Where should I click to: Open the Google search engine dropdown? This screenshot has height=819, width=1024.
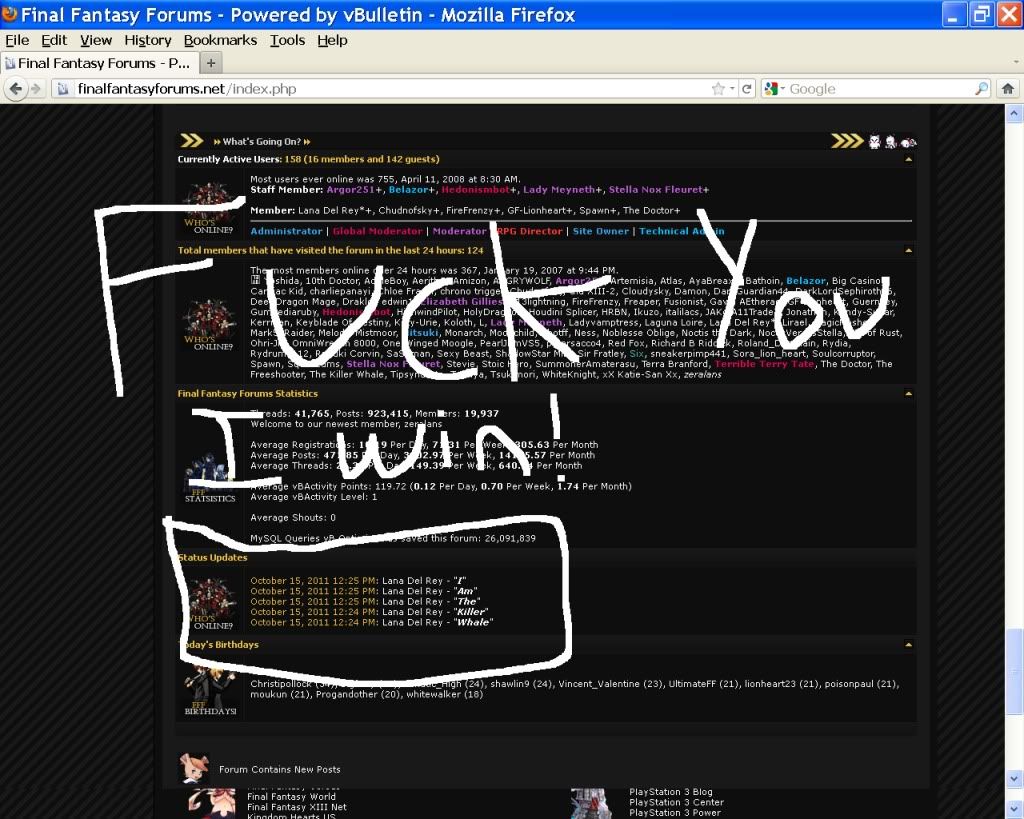(776, 89)
